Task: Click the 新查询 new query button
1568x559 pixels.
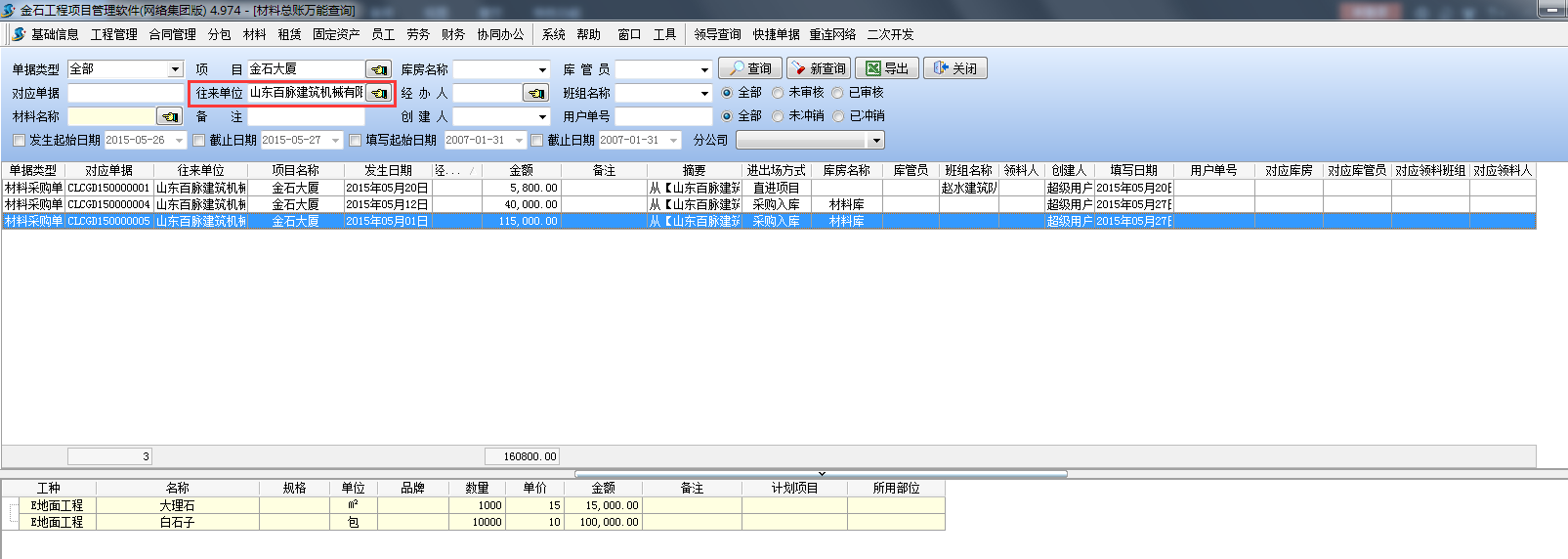Action: 818,68
